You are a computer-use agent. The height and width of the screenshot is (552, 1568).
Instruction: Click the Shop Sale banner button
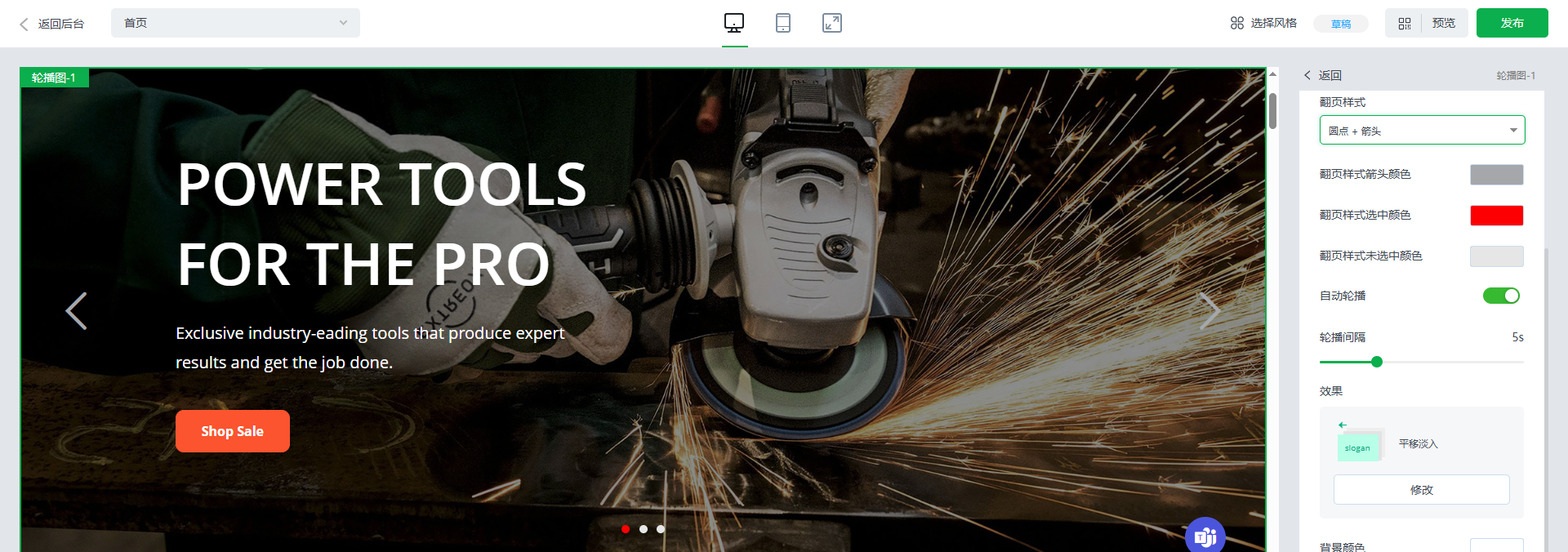(x=233, y=431)
